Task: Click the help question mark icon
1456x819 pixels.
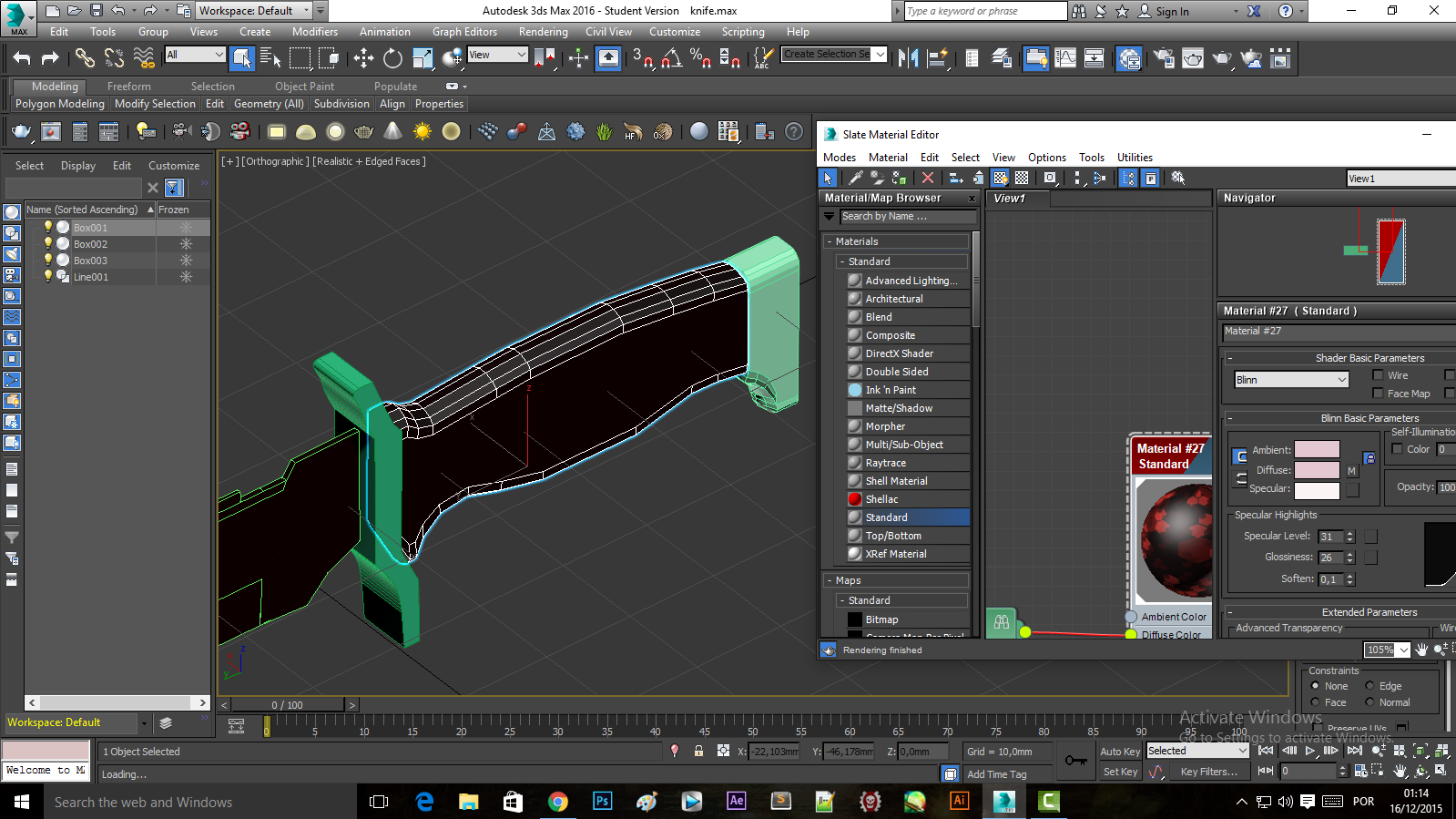Action: coord(794,132)
